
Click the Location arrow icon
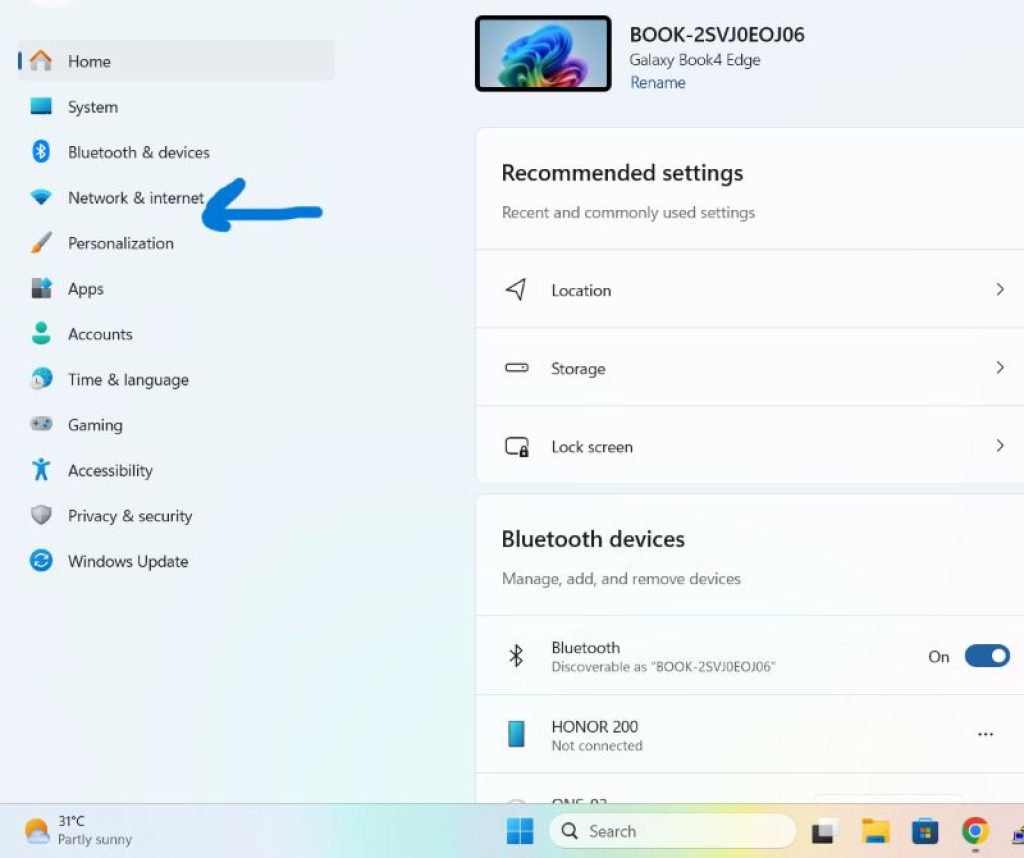point(516,289)
